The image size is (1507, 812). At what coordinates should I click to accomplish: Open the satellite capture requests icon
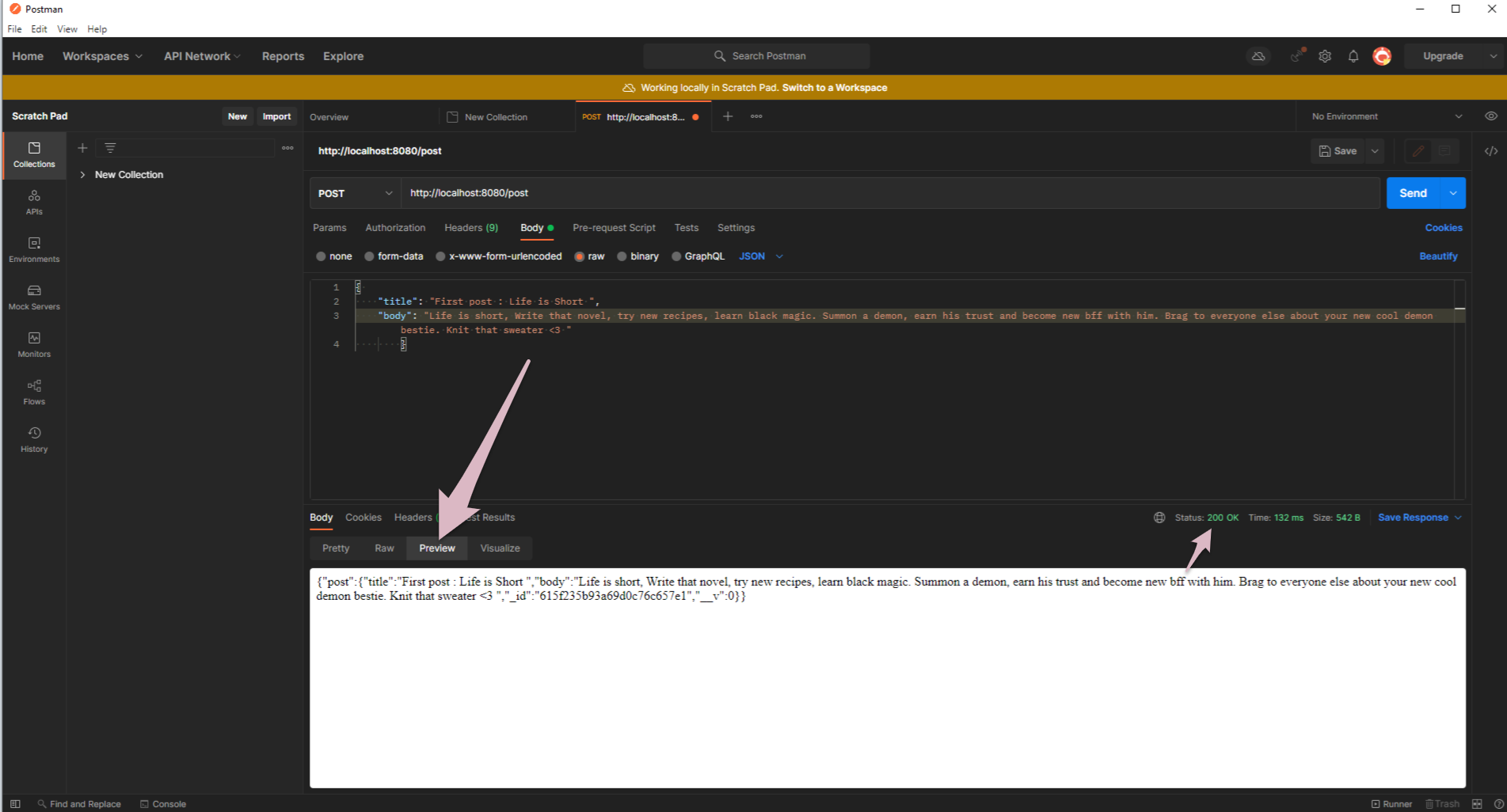point(1296,56)
